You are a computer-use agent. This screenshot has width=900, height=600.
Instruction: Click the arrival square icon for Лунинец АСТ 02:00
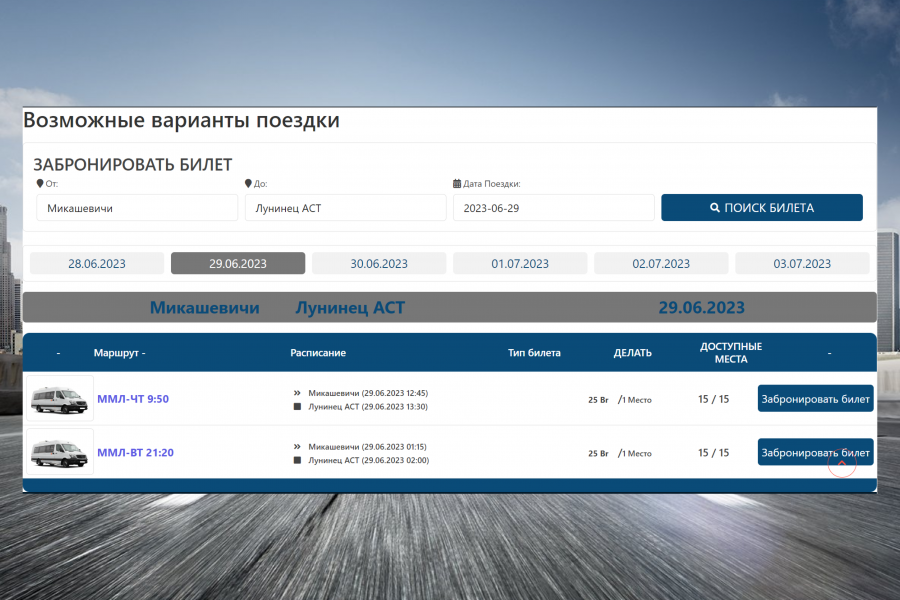point(297,460)
